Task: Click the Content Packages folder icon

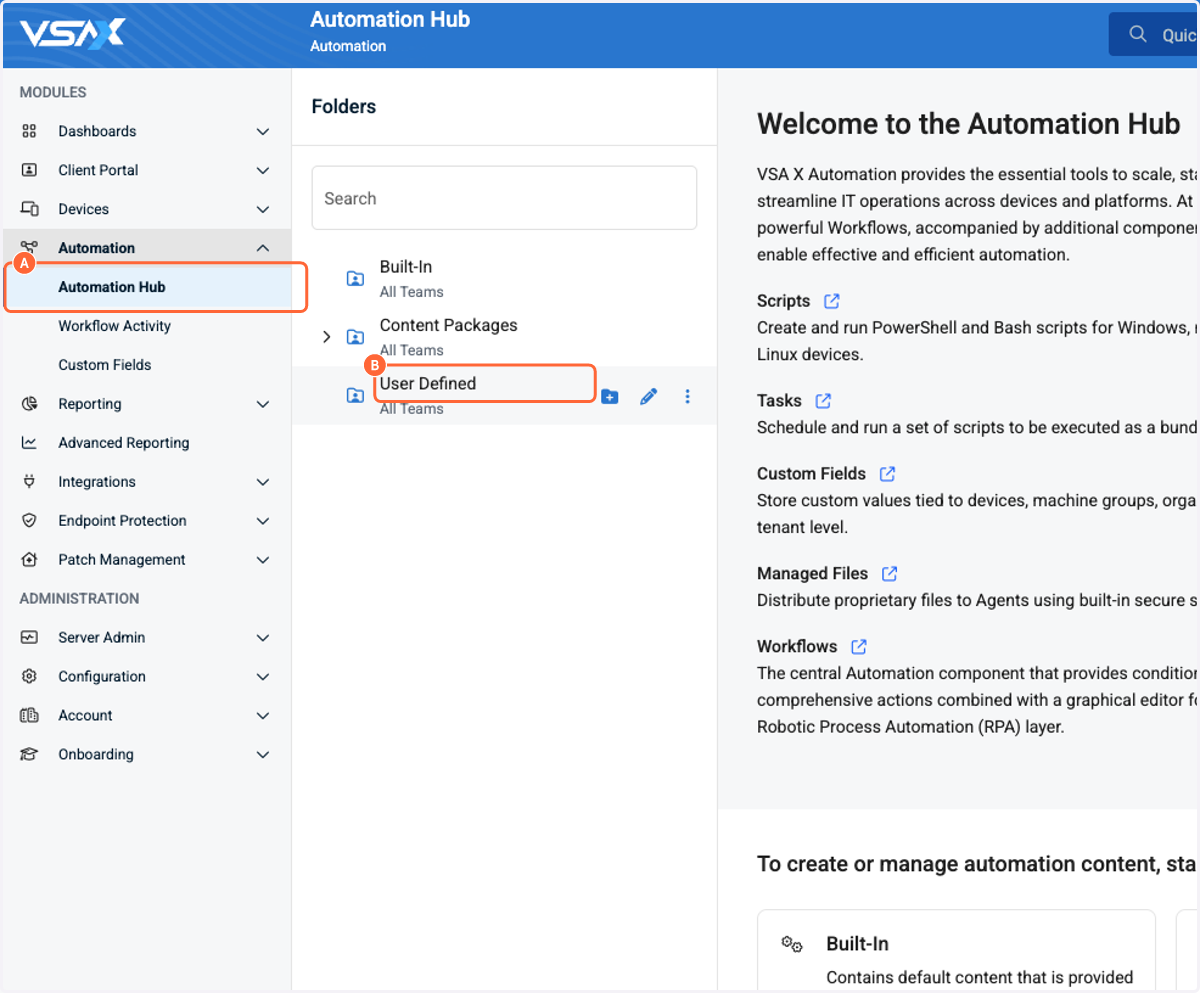Action: point(355,337)
